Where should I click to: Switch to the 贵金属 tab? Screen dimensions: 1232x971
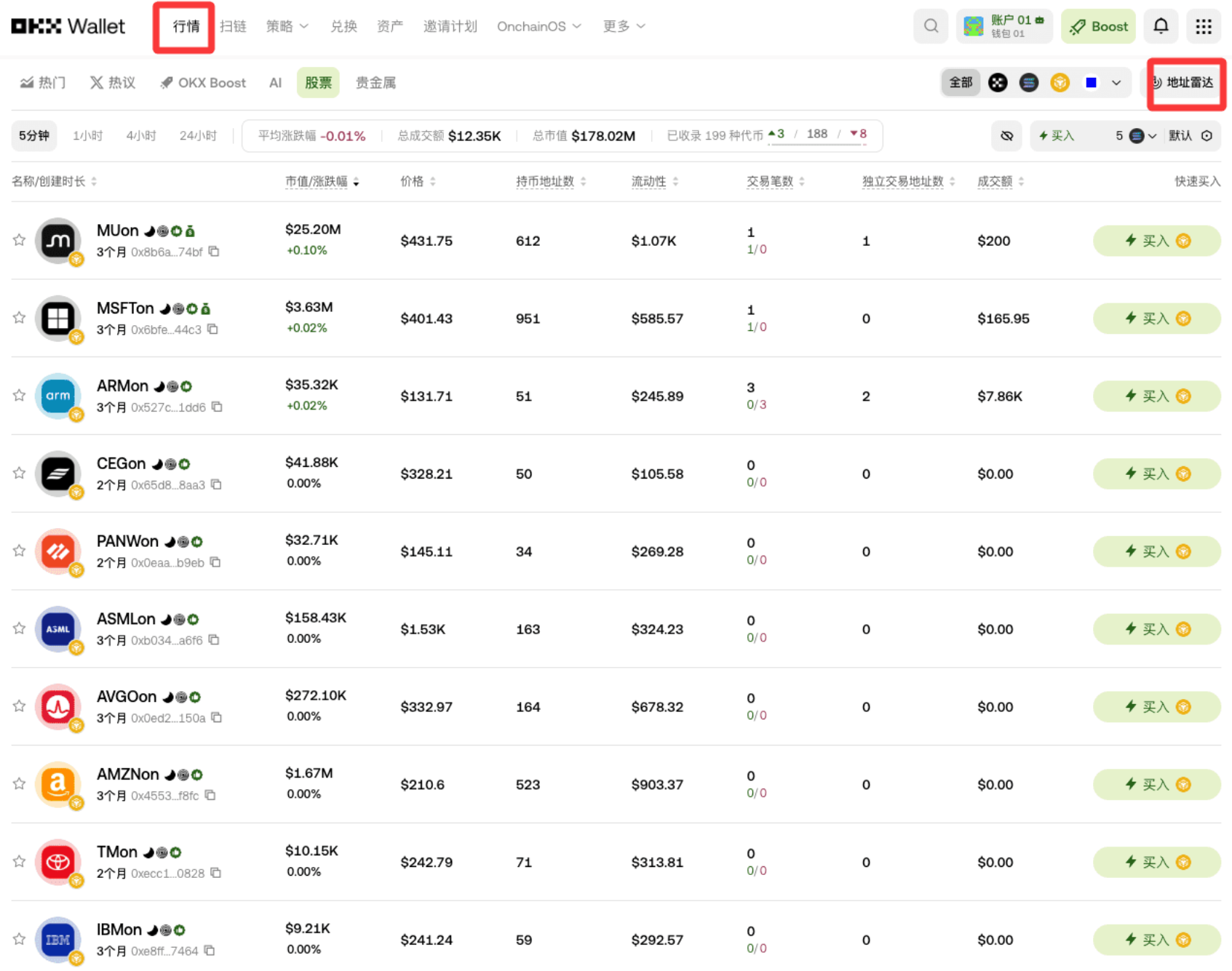tap(375, 83)
